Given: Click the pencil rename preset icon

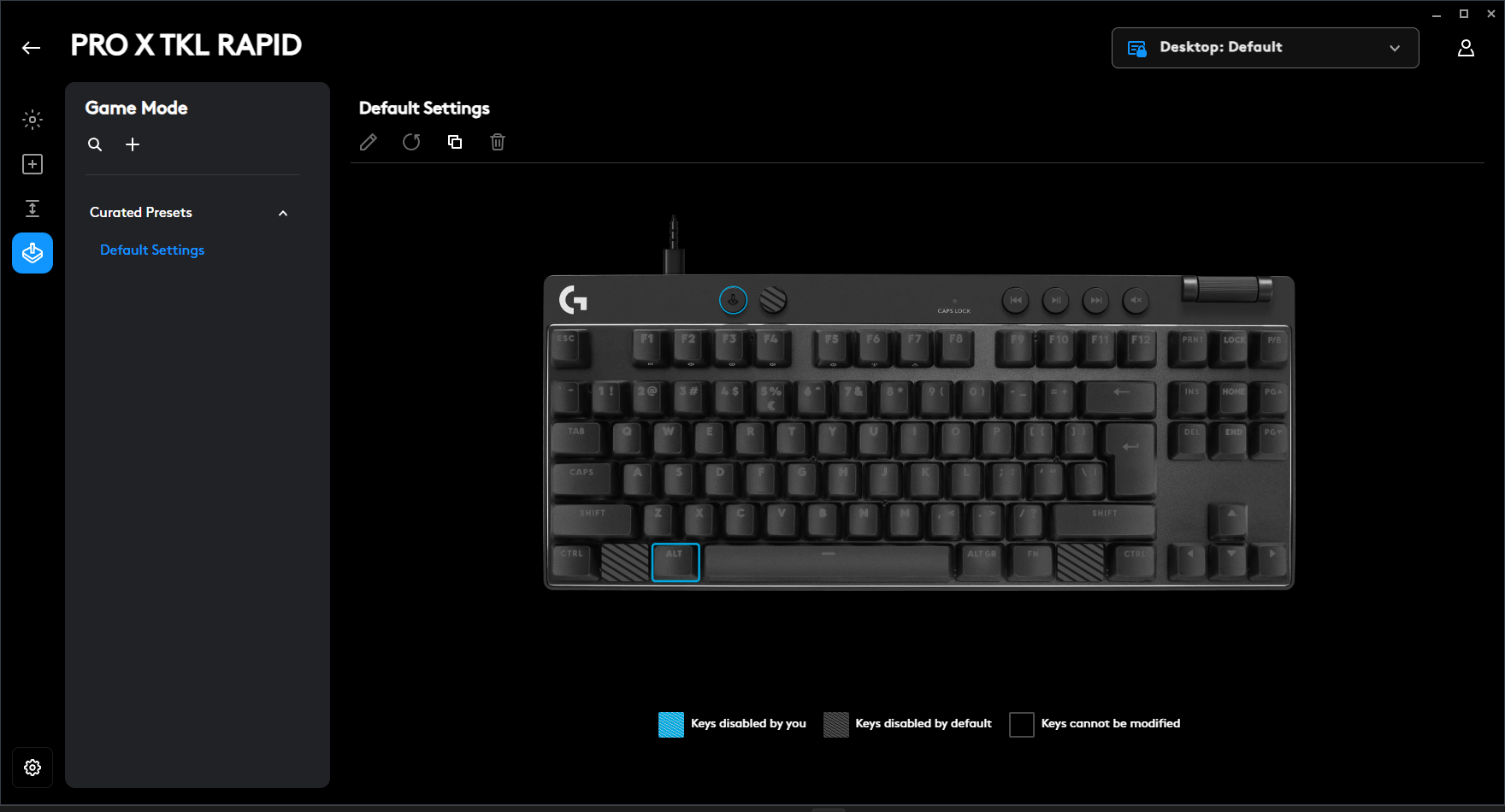Looking at the screenshot, I should coord(369,142).
